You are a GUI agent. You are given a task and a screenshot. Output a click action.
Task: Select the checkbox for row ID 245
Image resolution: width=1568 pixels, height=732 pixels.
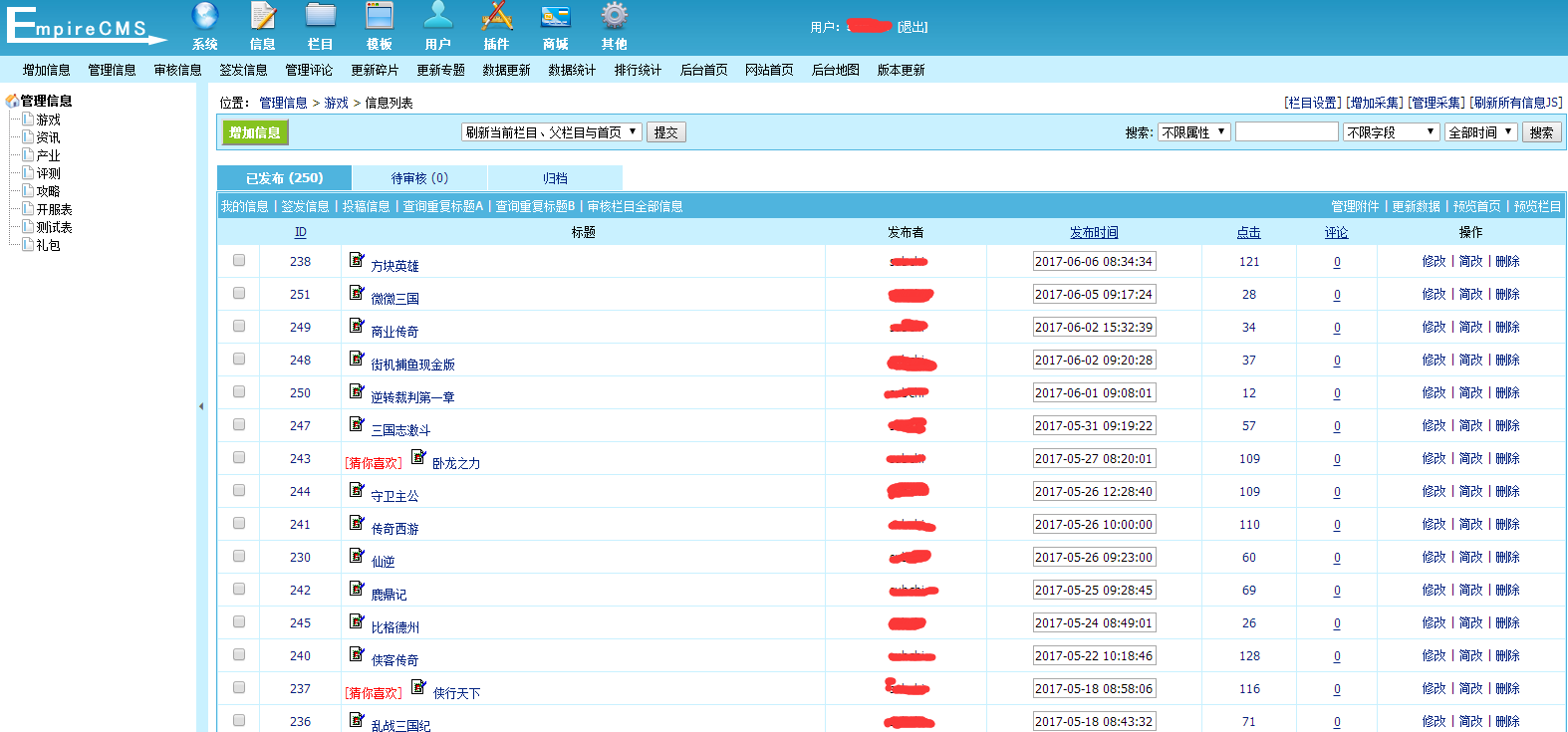tap(239, 621)
